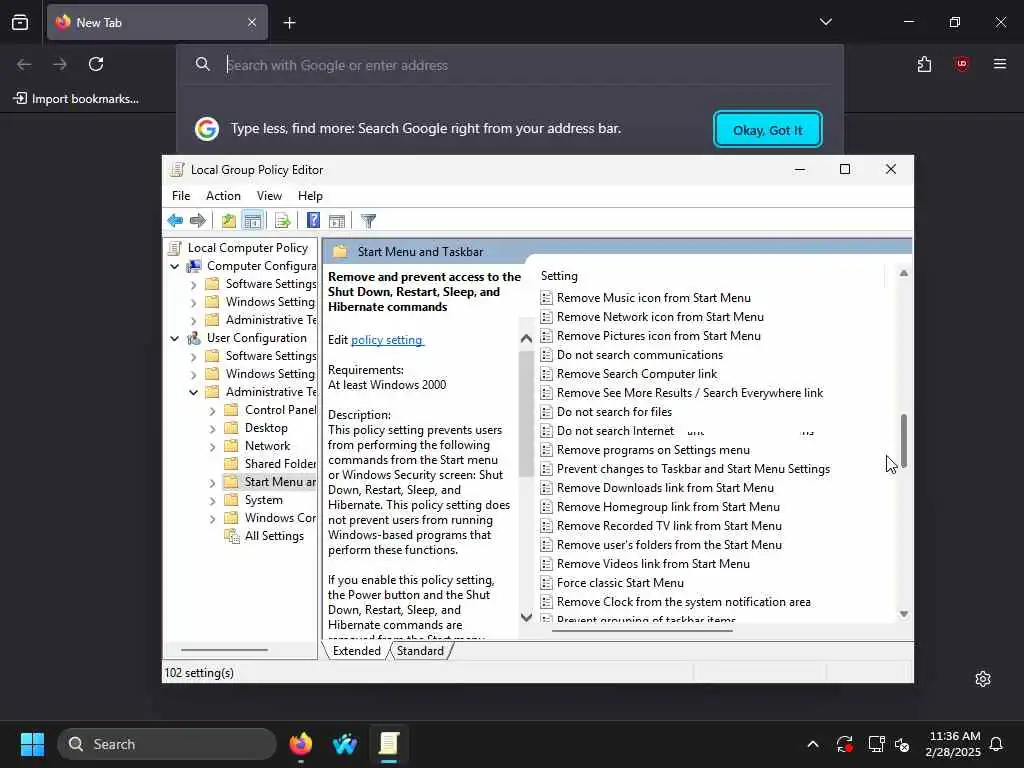Click uBlock Origin shield icon in Firefox
The image size is (1024, 768).
point(961,64)
